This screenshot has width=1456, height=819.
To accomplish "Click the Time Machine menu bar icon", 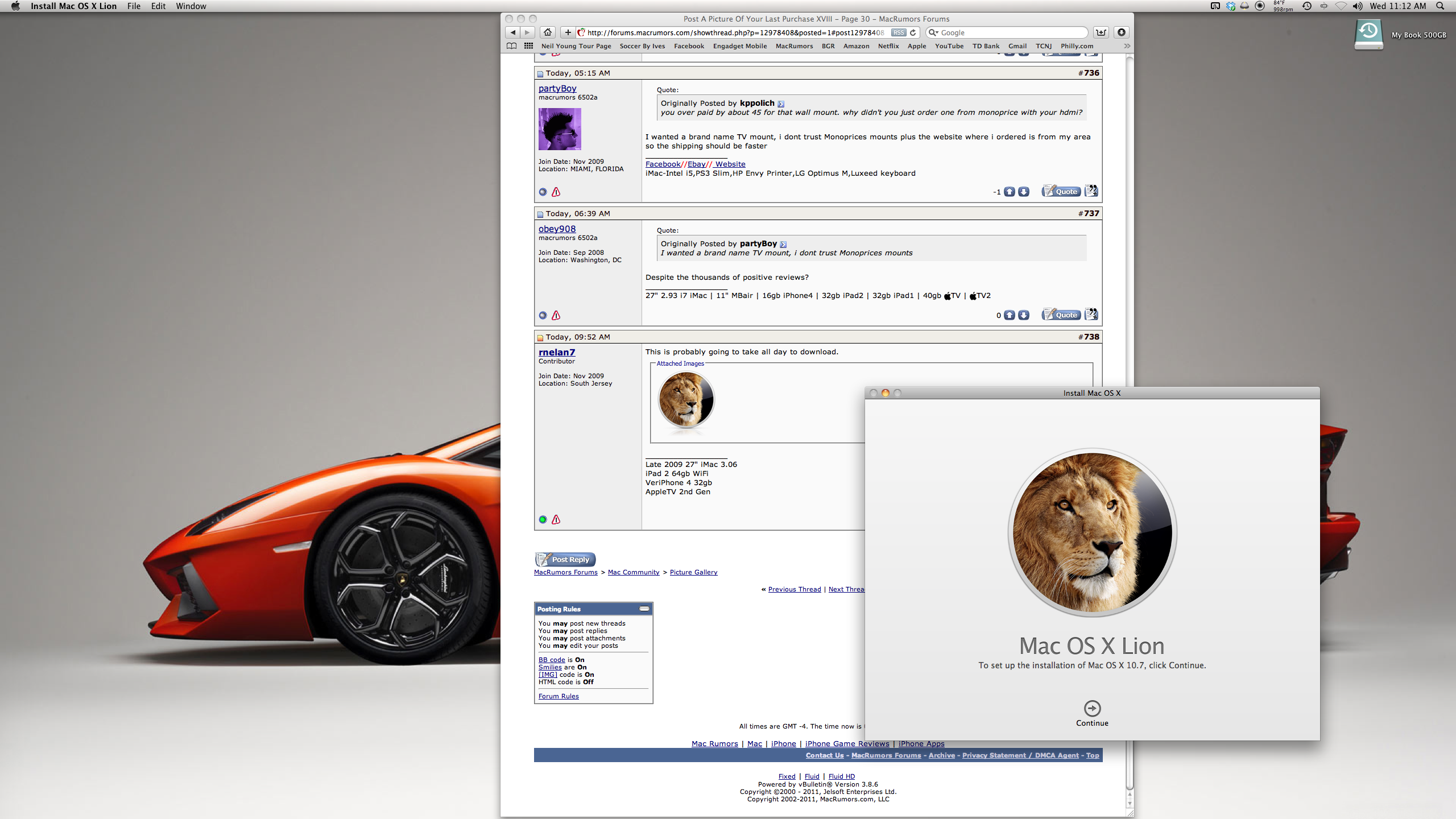I will (1306, 6).
